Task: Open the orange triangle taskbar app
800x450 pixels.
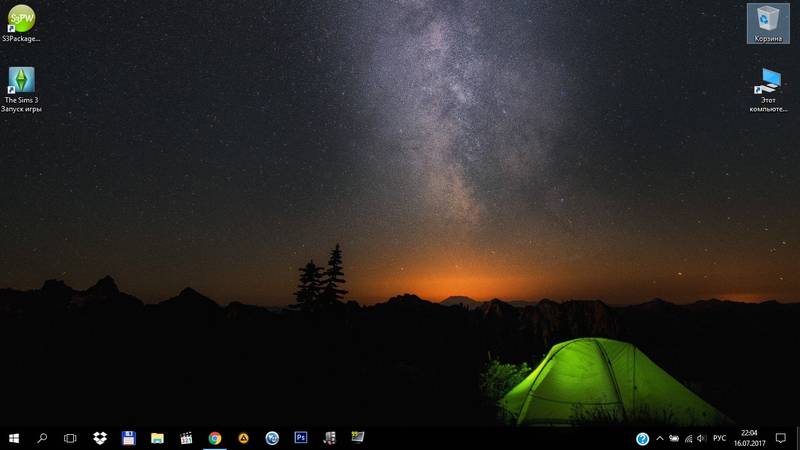Action: 243,438
